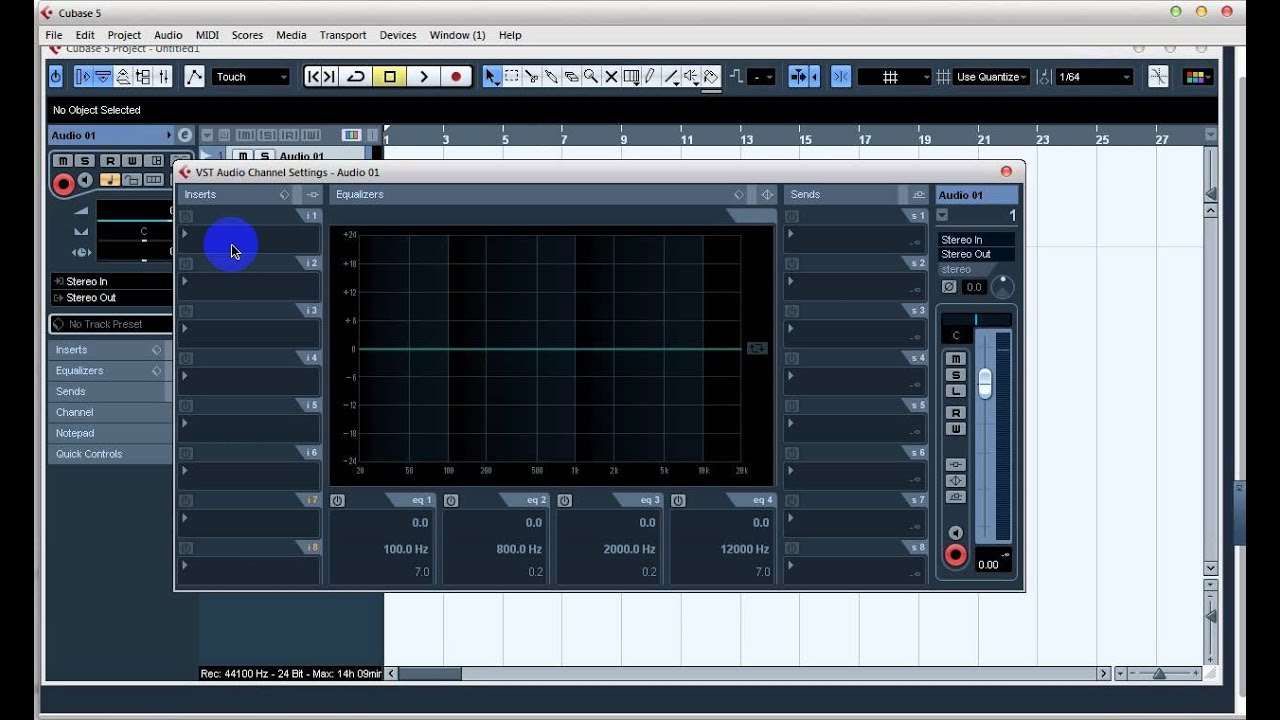Click the eq 4 frequency 12000 Hz
Image resolution: width=1280 pixels, height=720 pixels.
point(744,549)
